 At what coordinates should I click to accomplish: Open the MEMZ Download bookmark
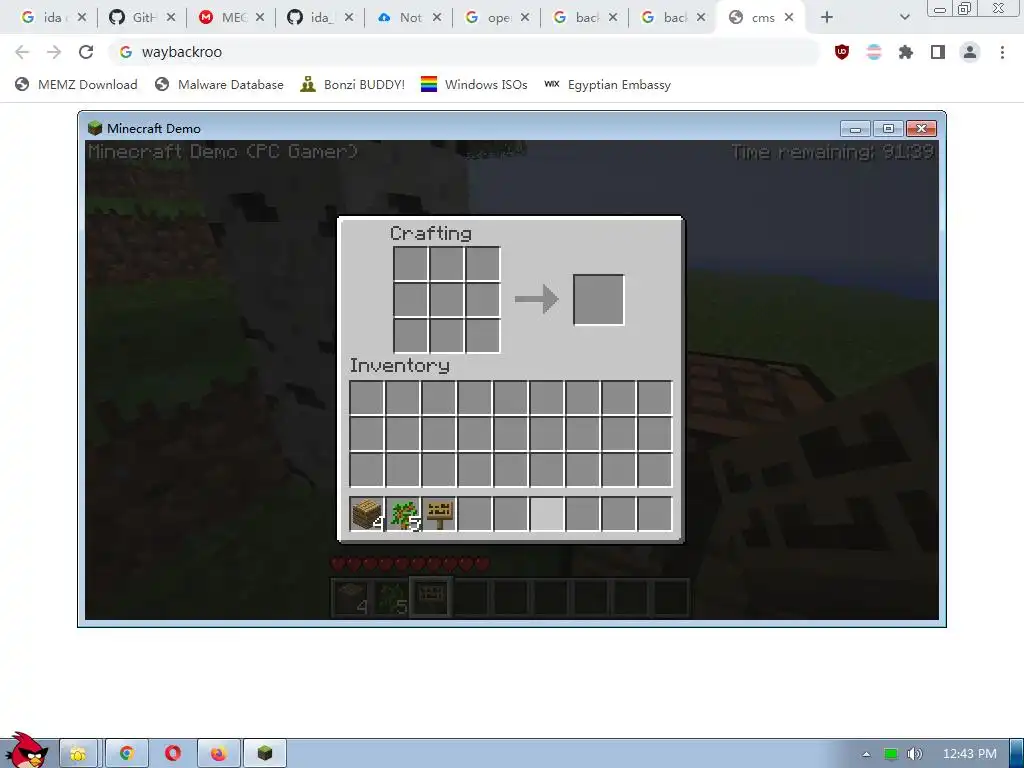click(x=76, y=85)
